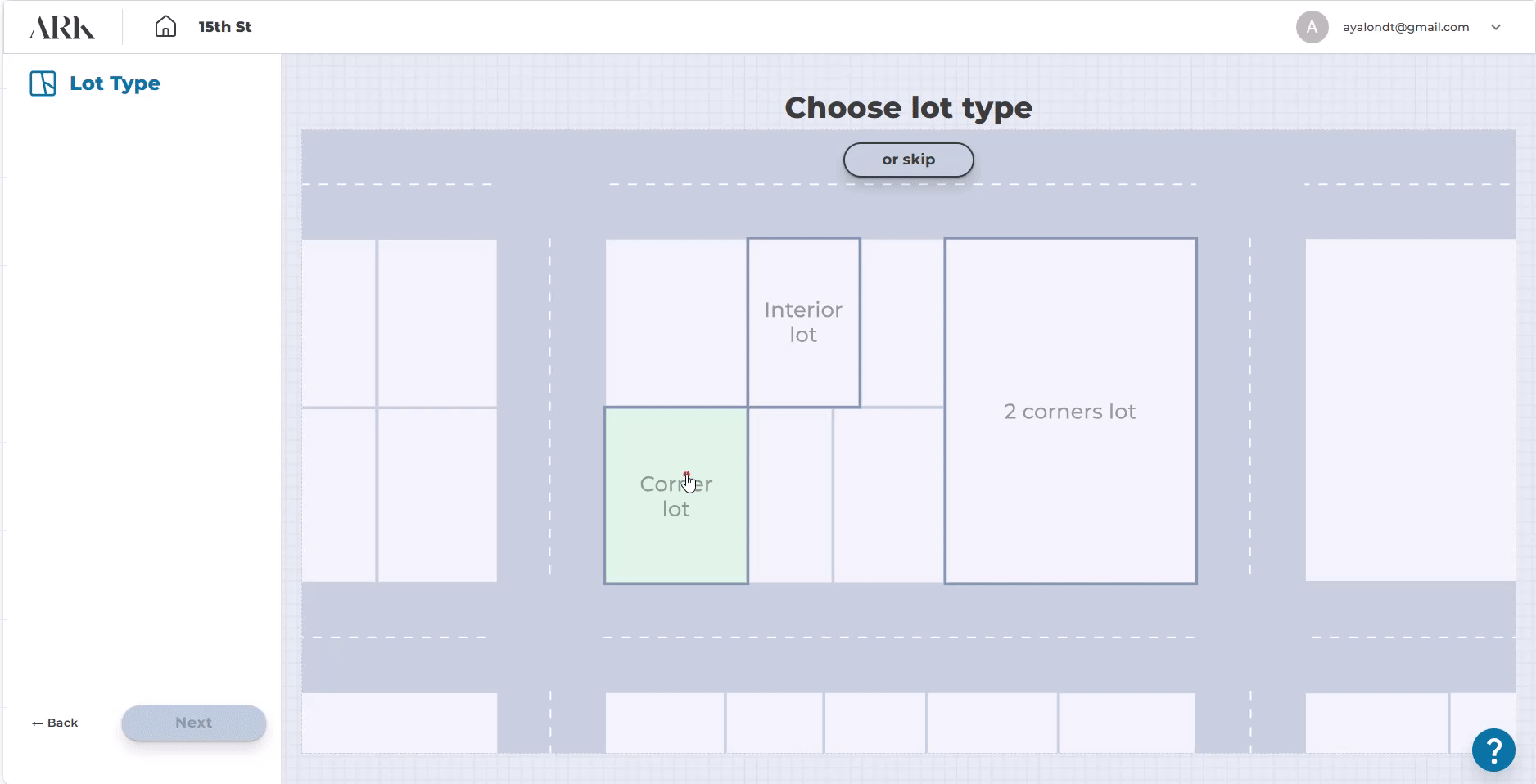Screen dimensions: 1536x784
Task: Open the help question mark button
Action: (x=1493, y=749)
